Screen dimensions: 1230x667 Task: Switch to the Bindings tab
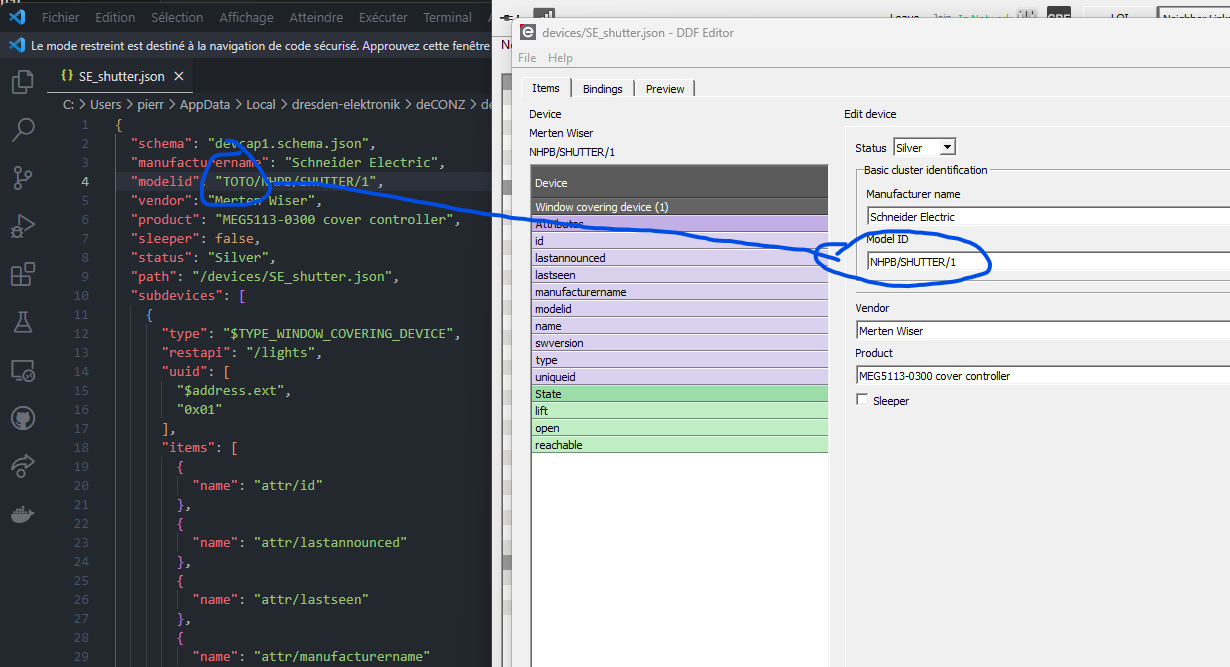click(602, 88)
